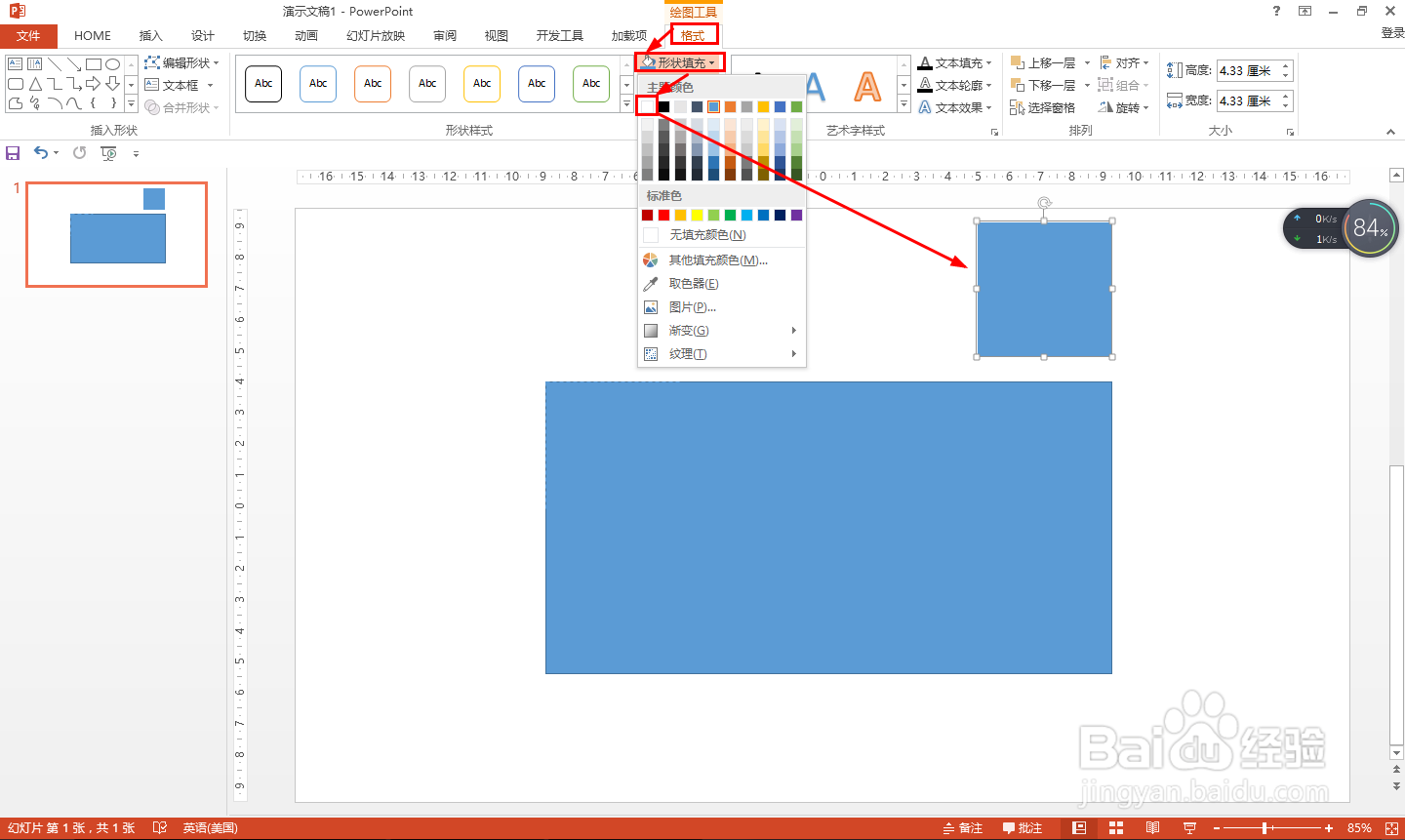
Task: Start slideshow from quick access toolbar
Action: pyautogui.click(x=108, y=153)
